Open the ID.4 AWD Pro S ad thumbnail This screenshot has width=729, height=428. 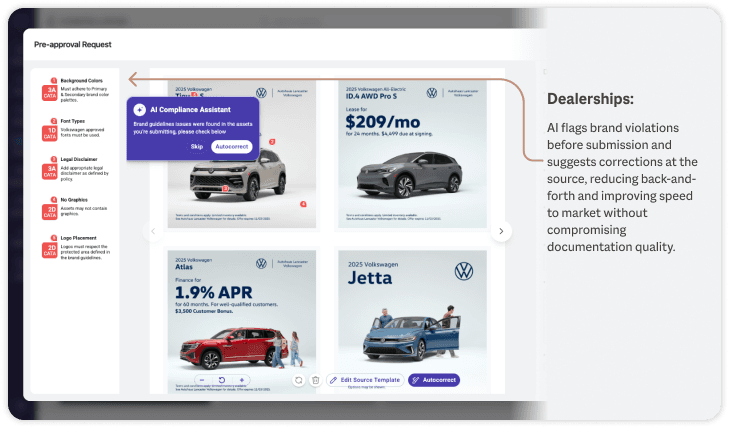tap(412, 154)
